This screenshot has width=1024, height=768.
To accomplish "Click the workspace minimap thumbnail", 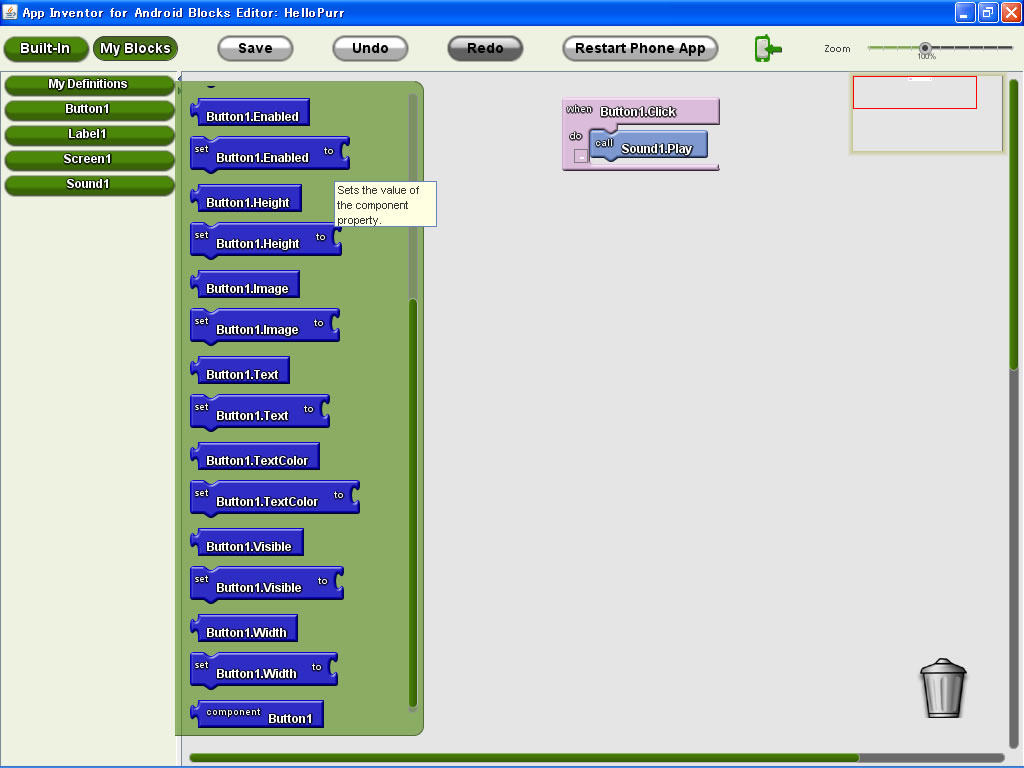I will pos(926,114).
